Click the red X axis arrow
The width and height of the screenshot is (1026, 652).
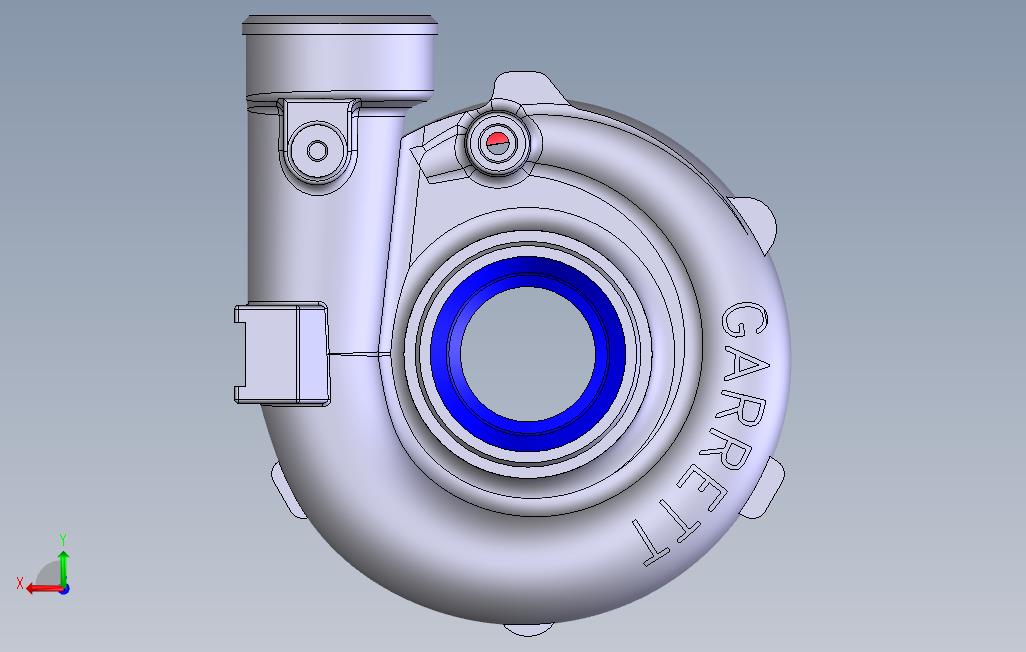(44, 588)
